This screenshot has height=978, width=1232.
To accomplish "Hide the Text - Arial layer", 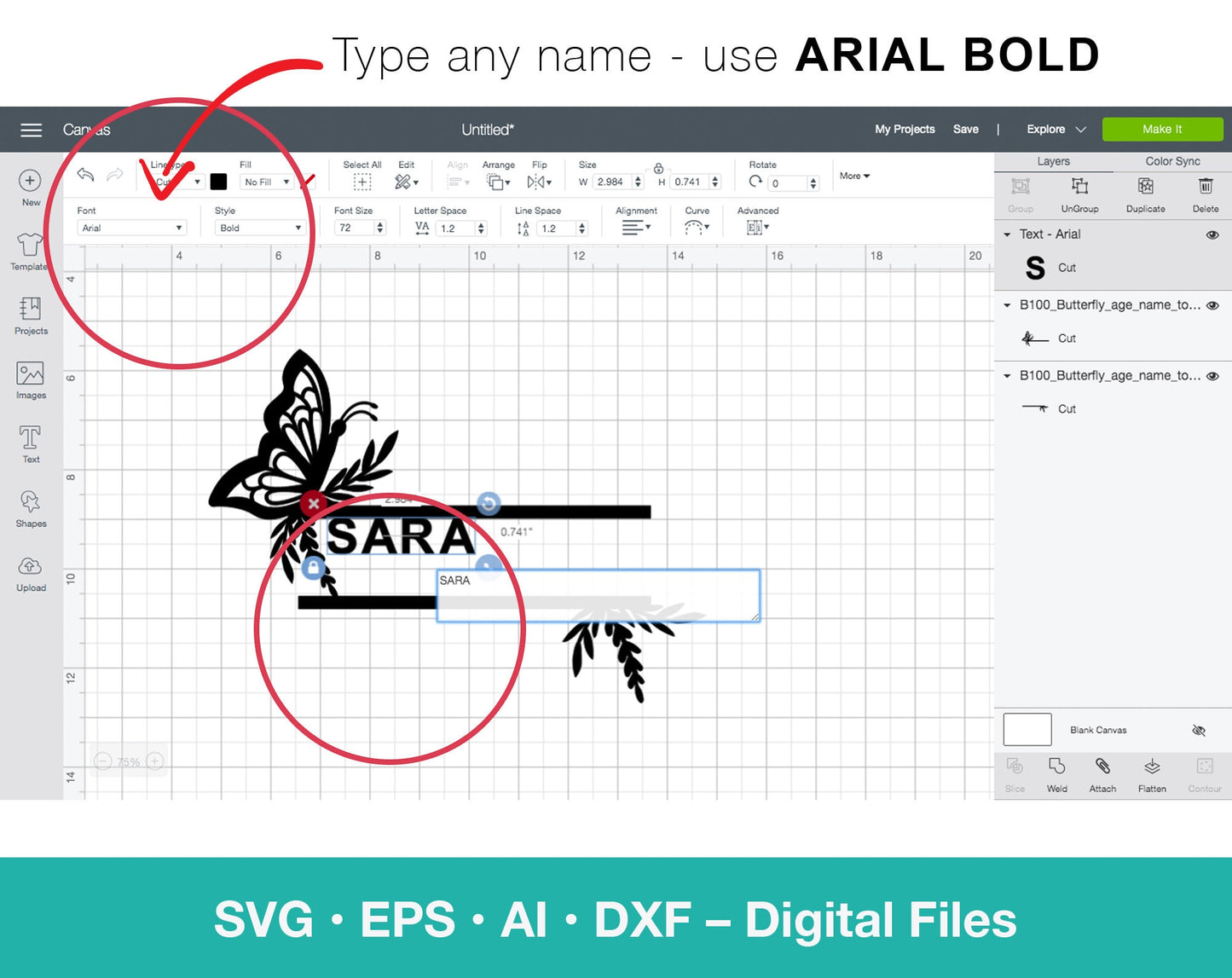I will coord(1212,234).
